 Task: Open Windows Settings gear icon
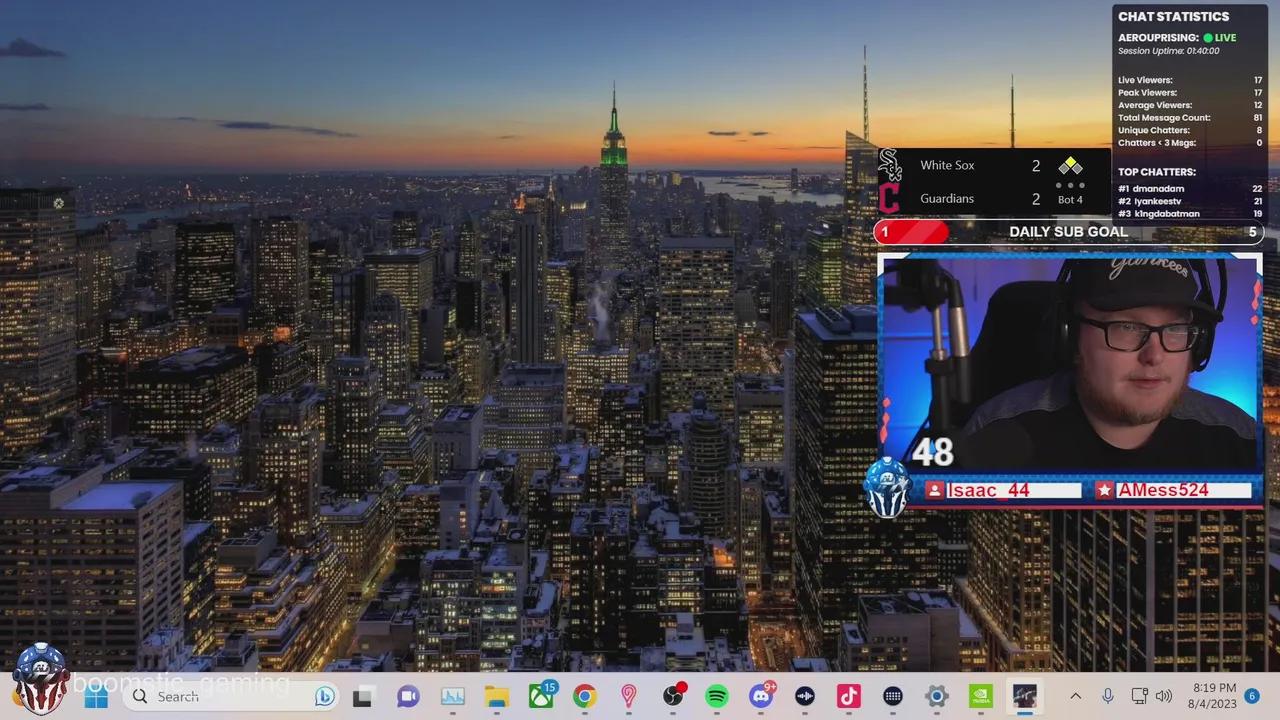937,696
